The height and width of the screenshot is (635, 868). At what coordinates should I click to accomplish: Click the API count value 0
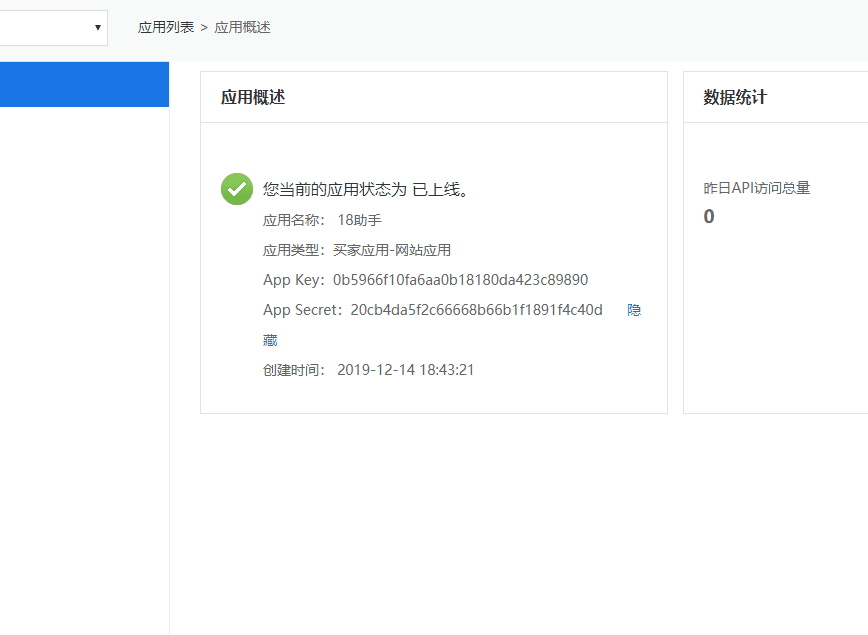(709, 216)
